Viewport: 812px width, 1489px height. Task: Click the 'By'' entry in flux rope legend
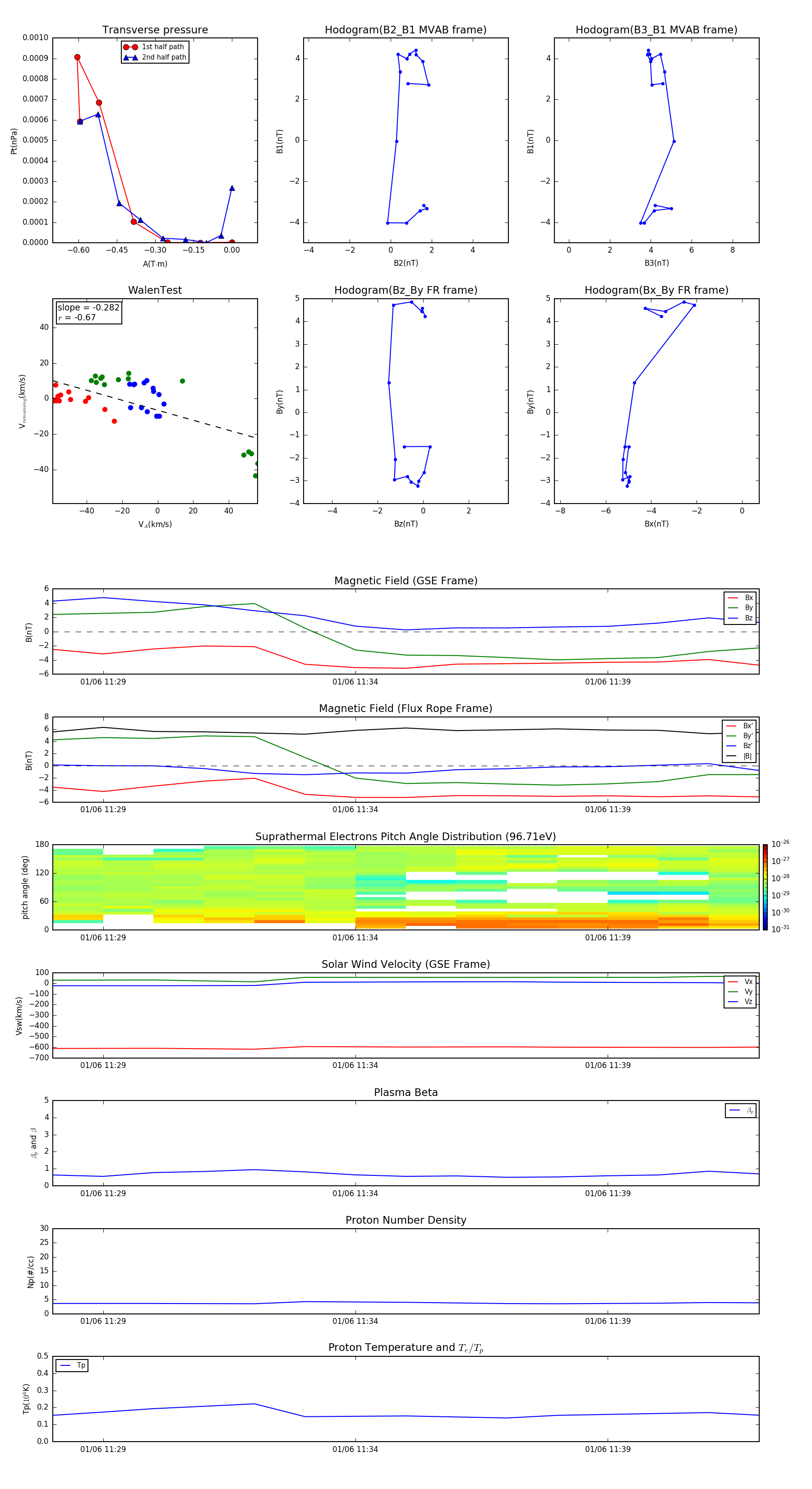(739, 736)
